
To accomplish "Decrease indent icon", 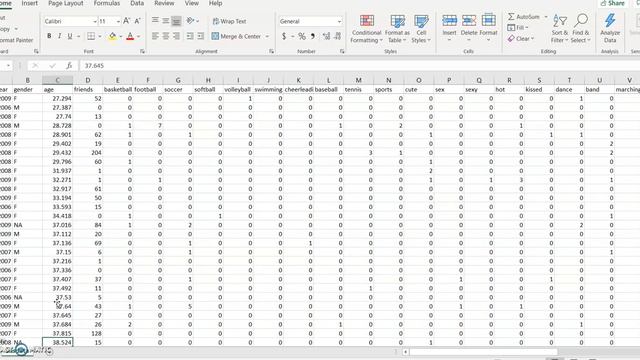I will (x=190, y=36).
